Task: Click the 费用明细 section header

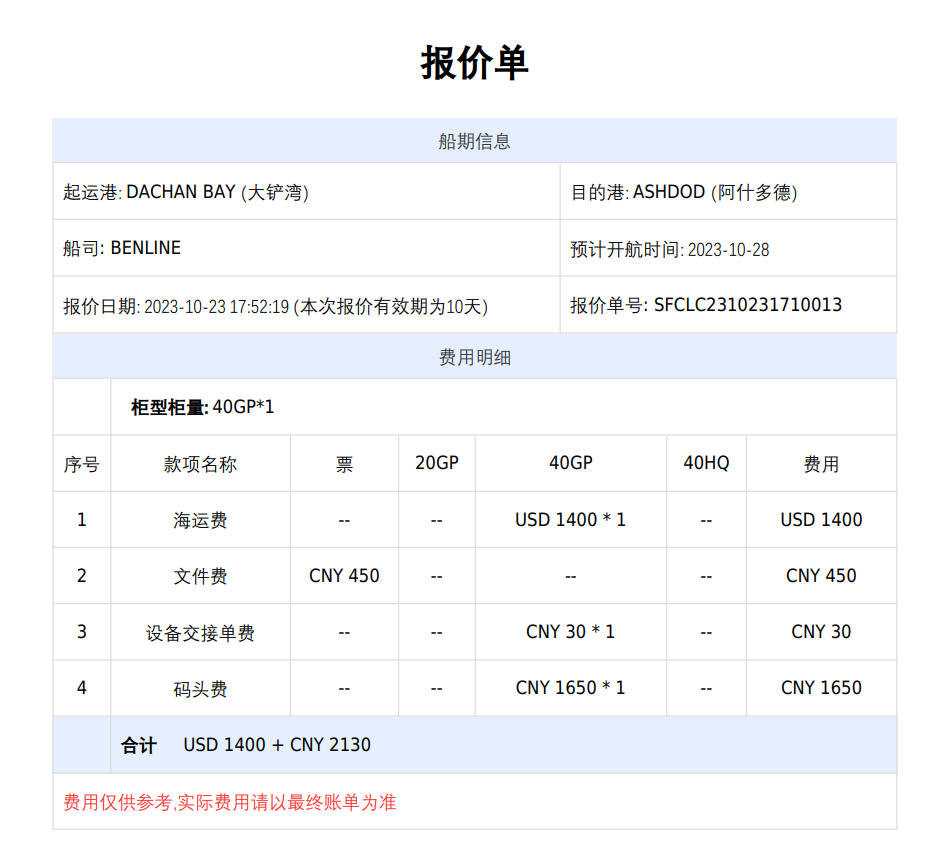Action: coord(474,357)
